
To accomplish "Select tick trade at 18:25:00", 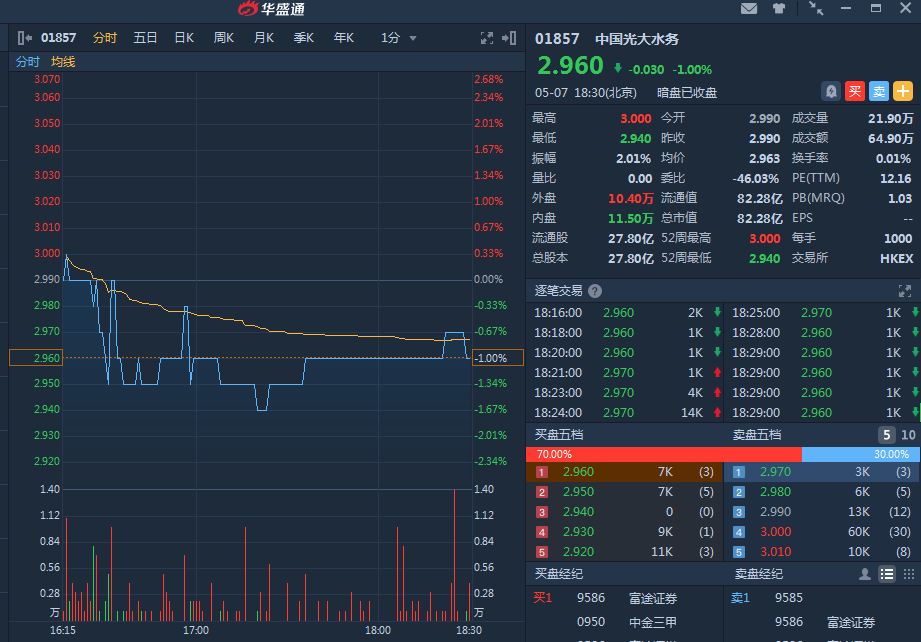I will pos(823,312).
